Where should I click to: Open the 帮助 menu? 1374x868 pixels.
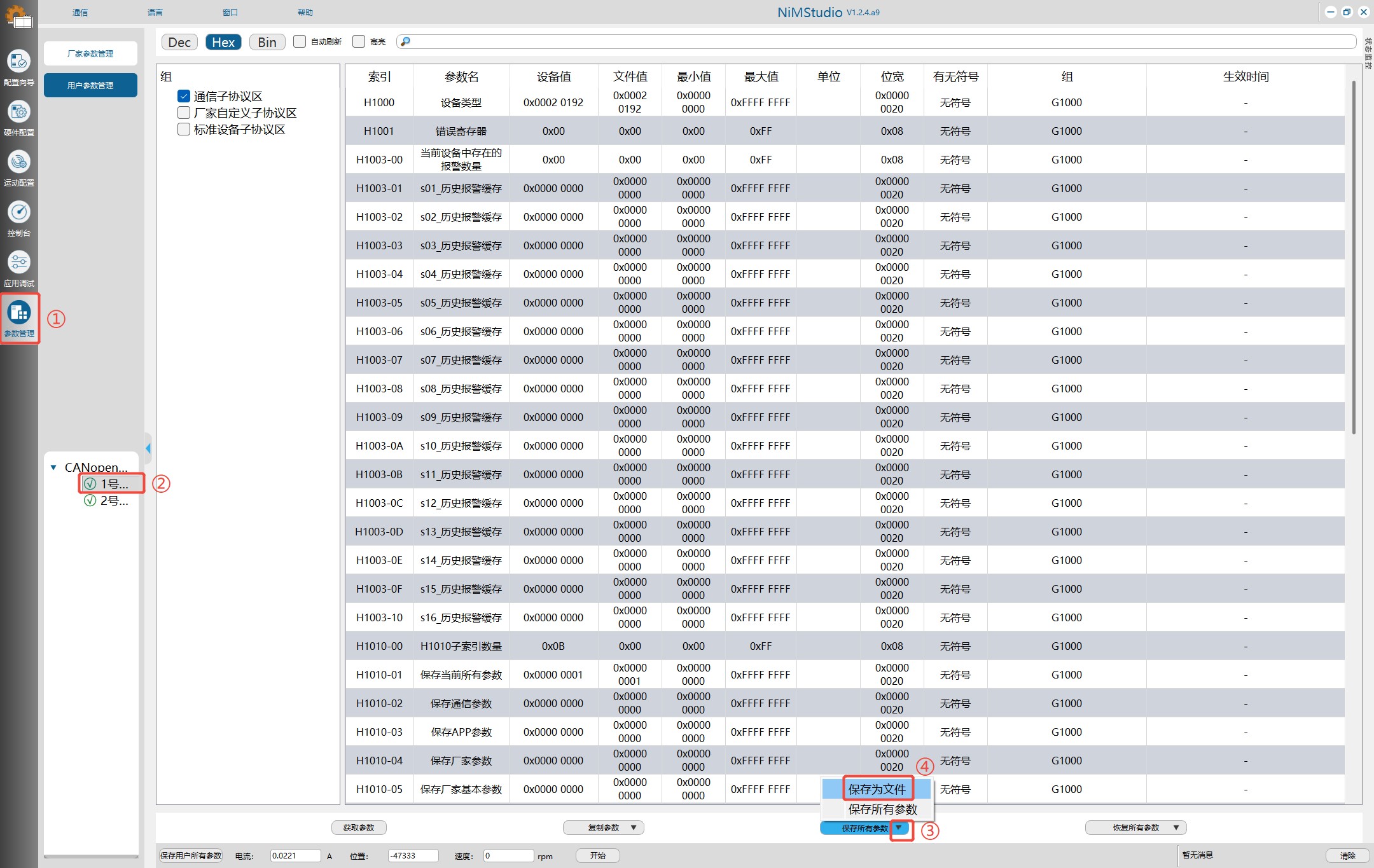(305, 12)
